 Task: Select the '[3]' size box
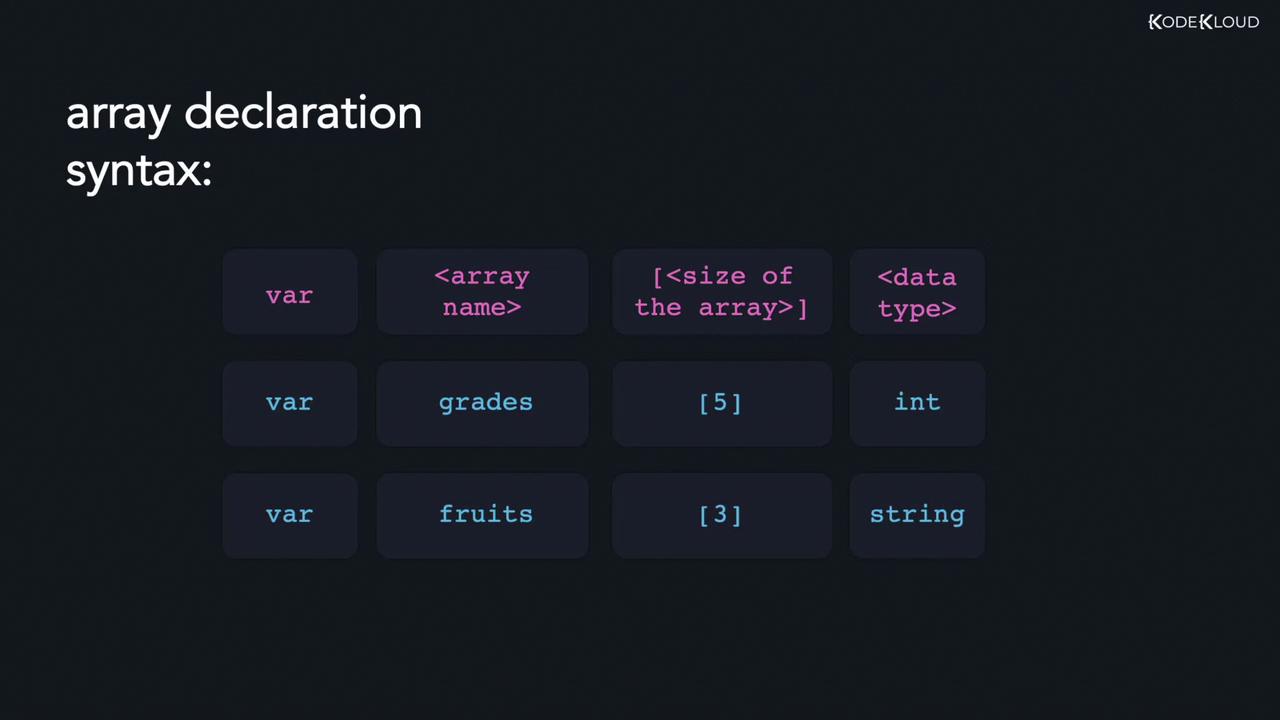[721, 515]
